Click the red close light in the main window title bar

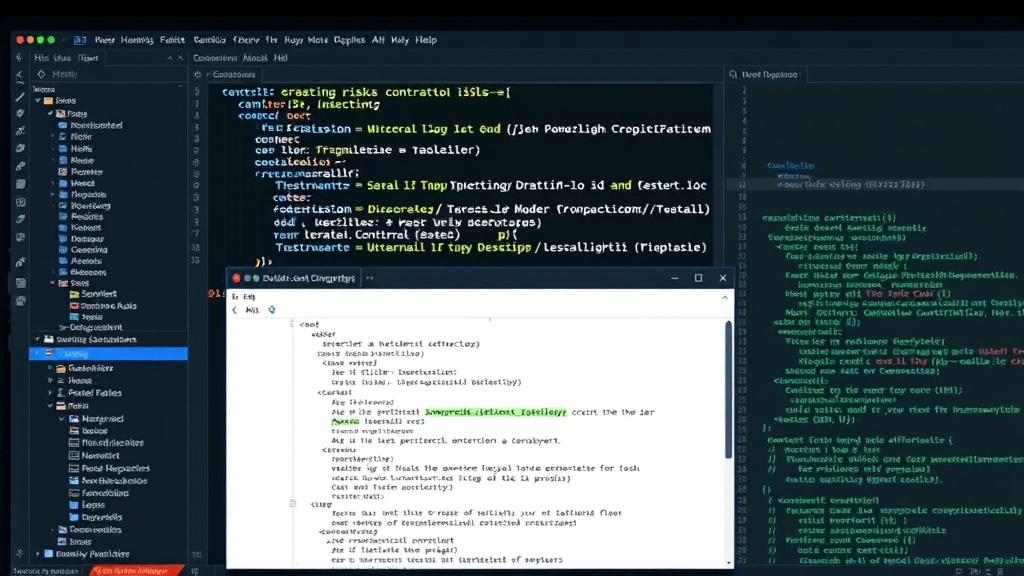pos(20,40)
